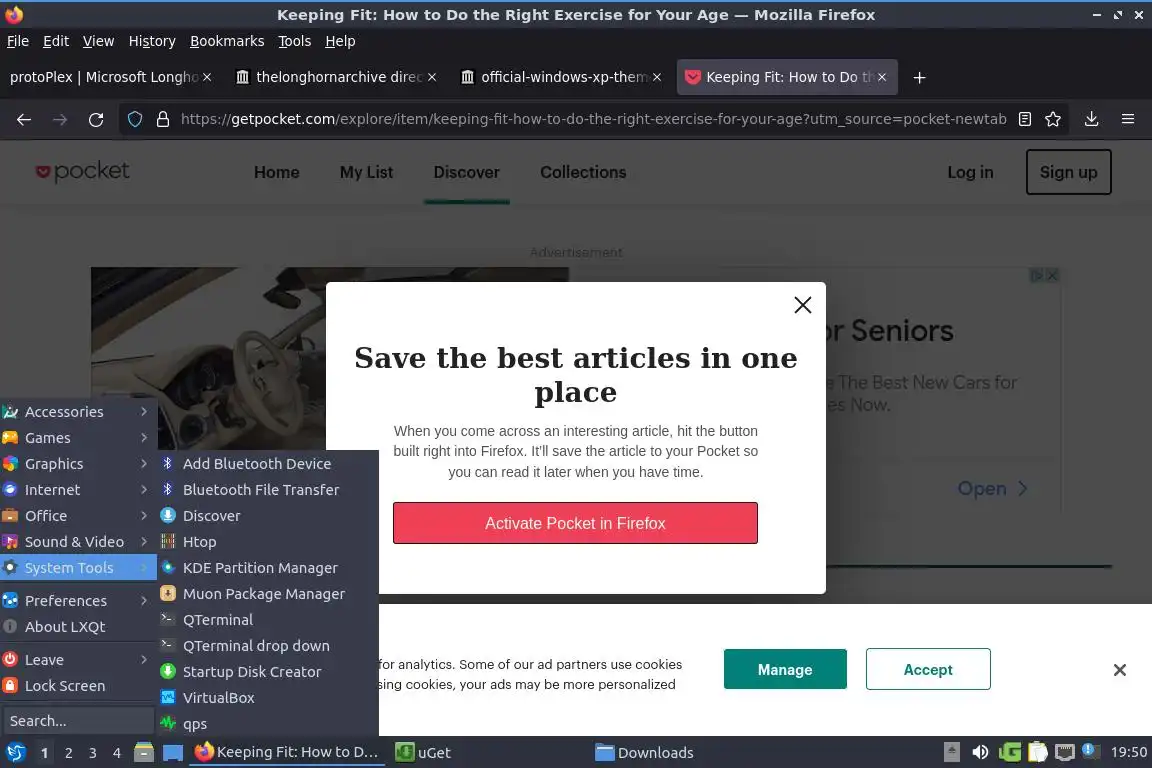Image resolution: width=1152 pixels, height=768 pixels.
Task: Click the clipboard tray icon
Action: coord(1037,753)
